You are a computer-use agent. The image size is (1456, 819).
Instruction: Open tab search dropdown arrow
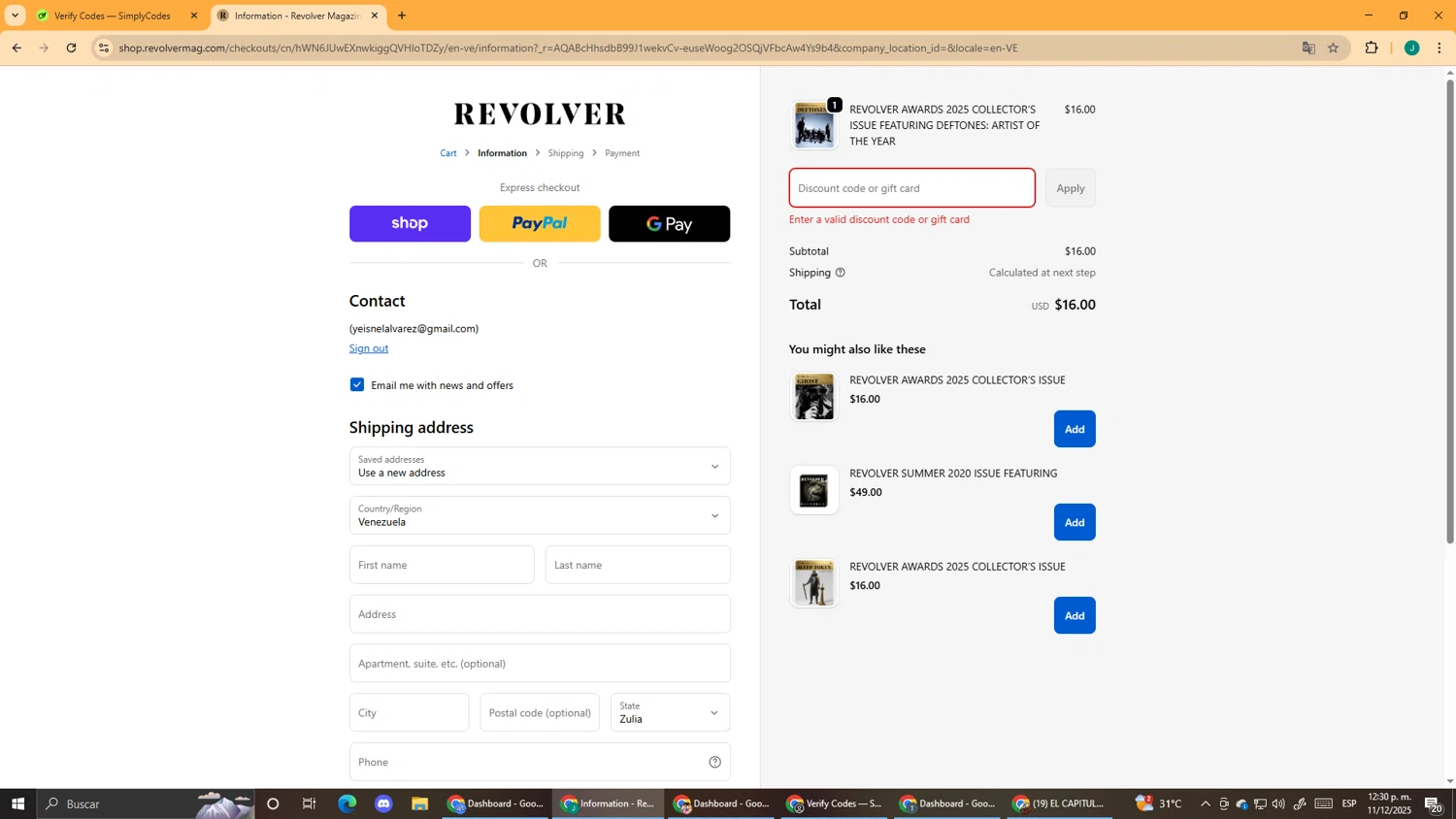(x=15, y=16)
